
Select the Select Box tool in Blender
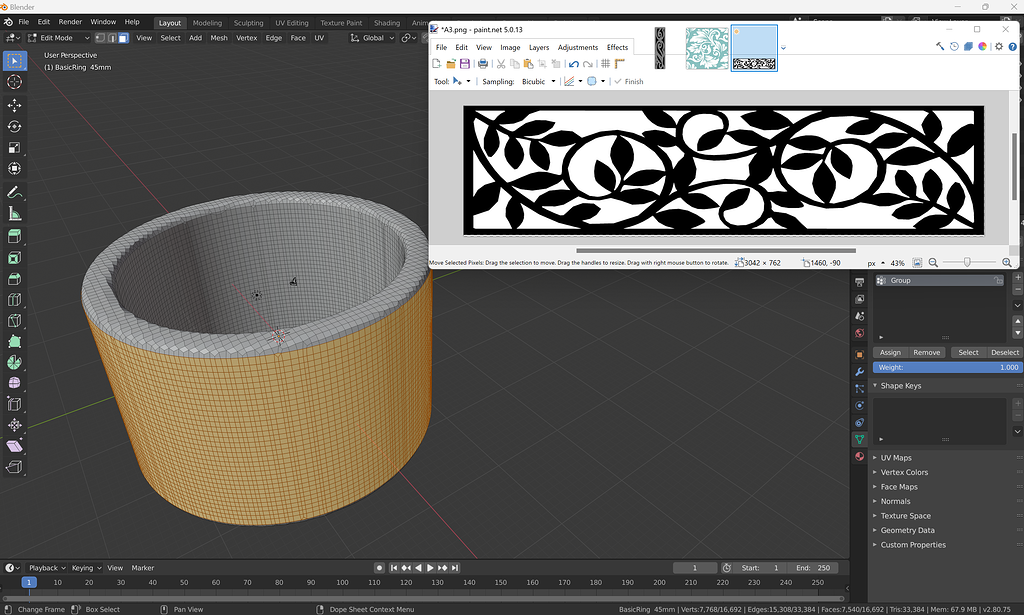(x=14, y=61)
